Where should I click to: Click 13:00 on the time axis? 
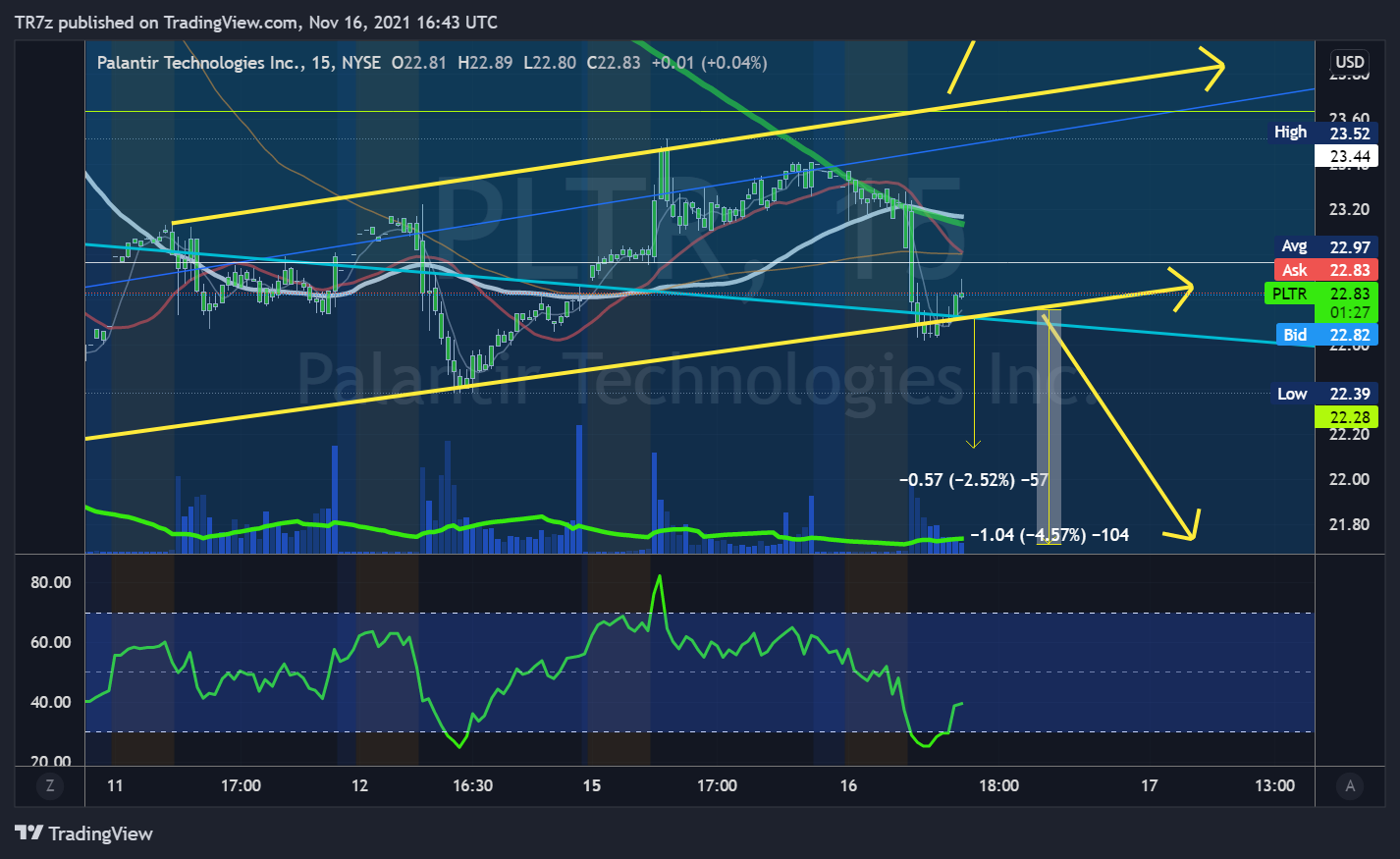1274,785
